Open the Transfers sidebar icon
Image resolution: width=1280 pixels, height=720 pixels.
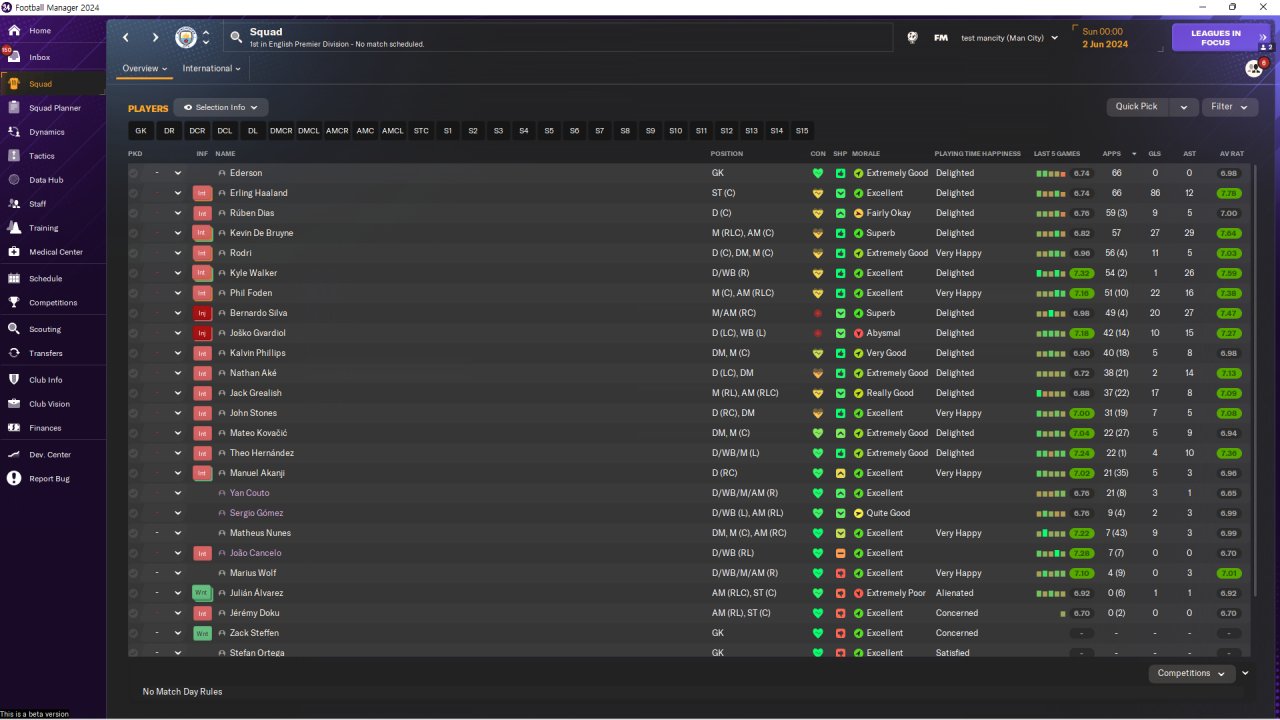pyautogui.click(x=14, y=353)
